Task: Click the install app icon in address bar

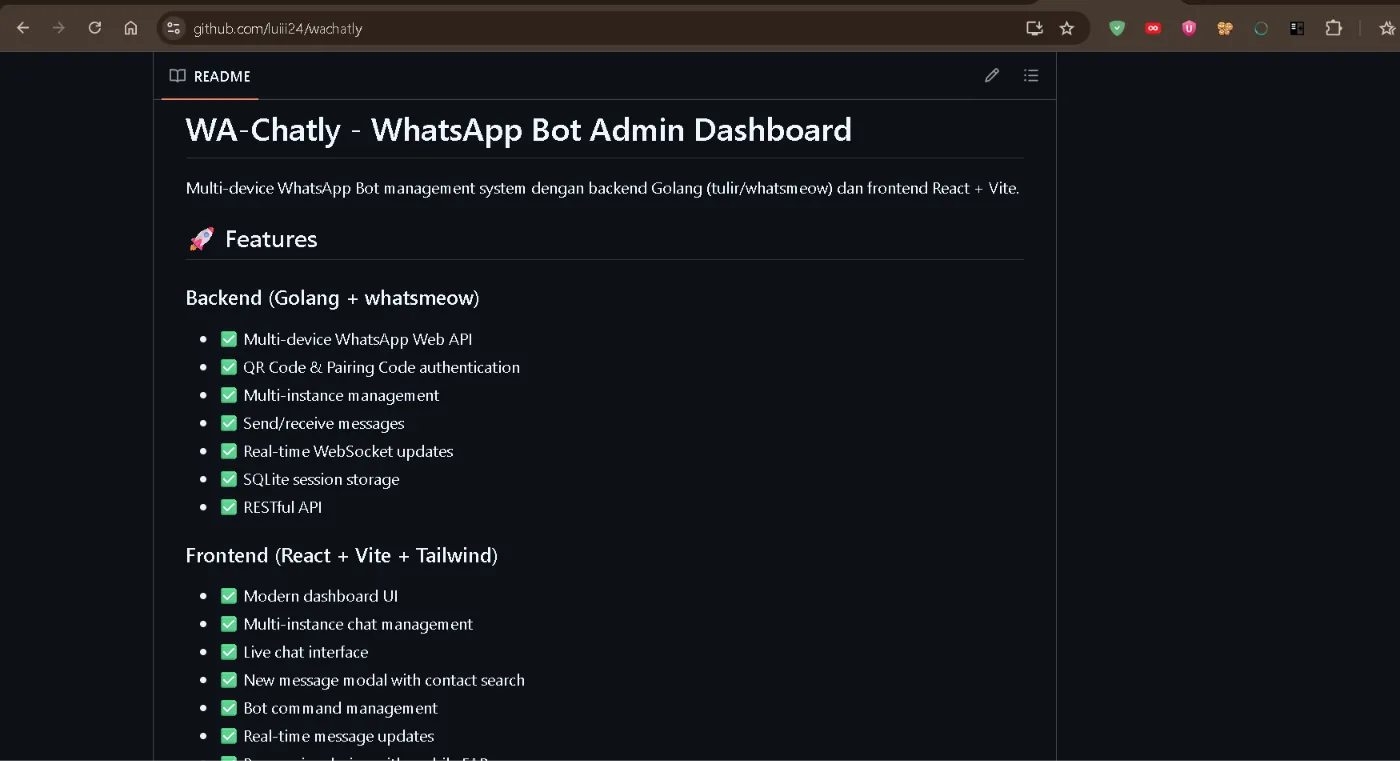Action: coord(1035,28)
